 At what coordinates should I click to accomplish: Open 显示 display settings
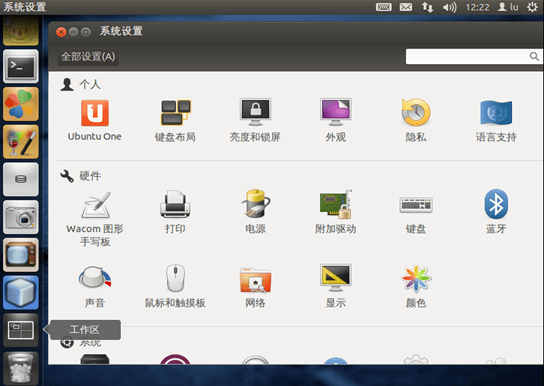(335, 287)
